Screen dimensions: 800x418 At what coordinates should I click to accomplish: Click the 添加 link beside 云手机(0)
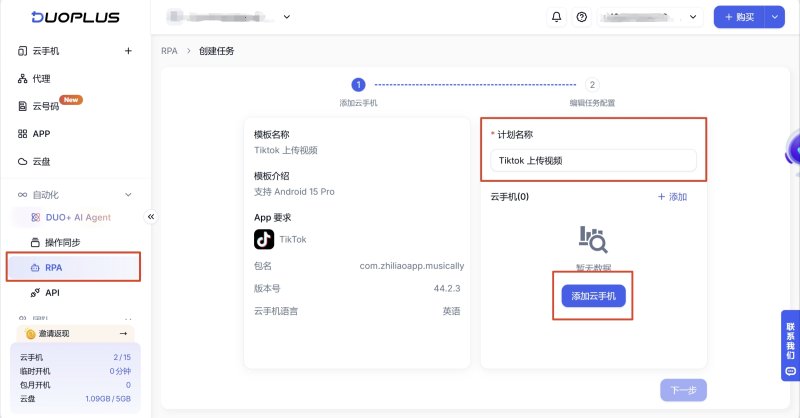pos(672,196)
